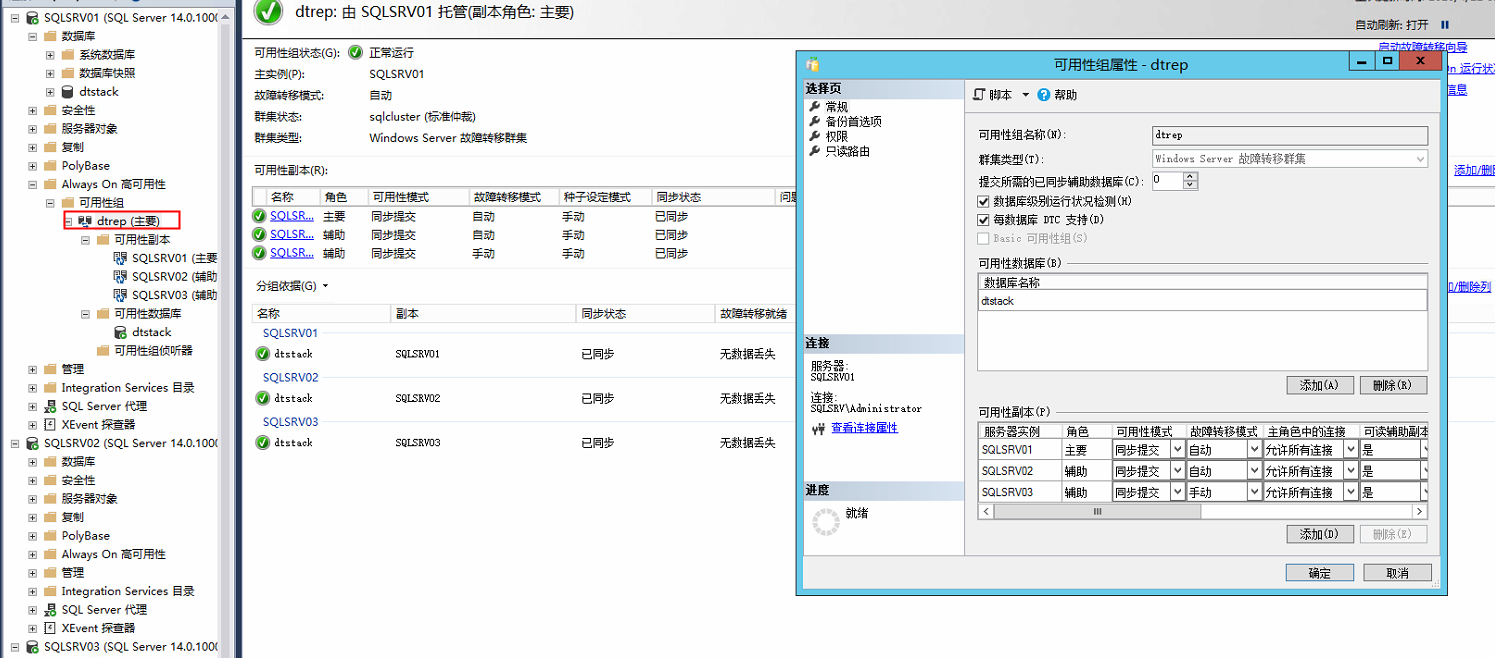Click the SQLSRV01 server node icon
The width and height of the screenshot is (1495, 658).
(x=33, y=18)
